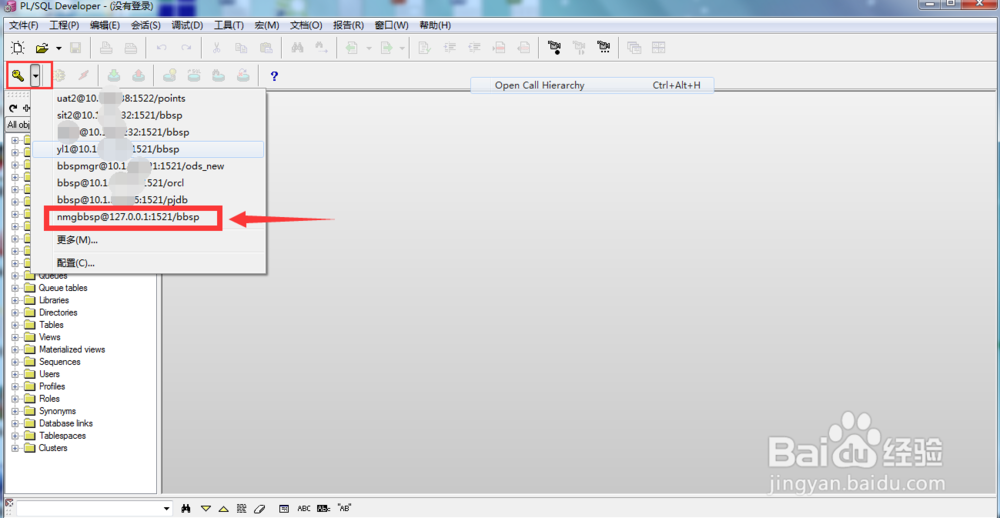Open the 文件(F) menu
Viewport: 1000px width, 518px height.
[24, 26]
